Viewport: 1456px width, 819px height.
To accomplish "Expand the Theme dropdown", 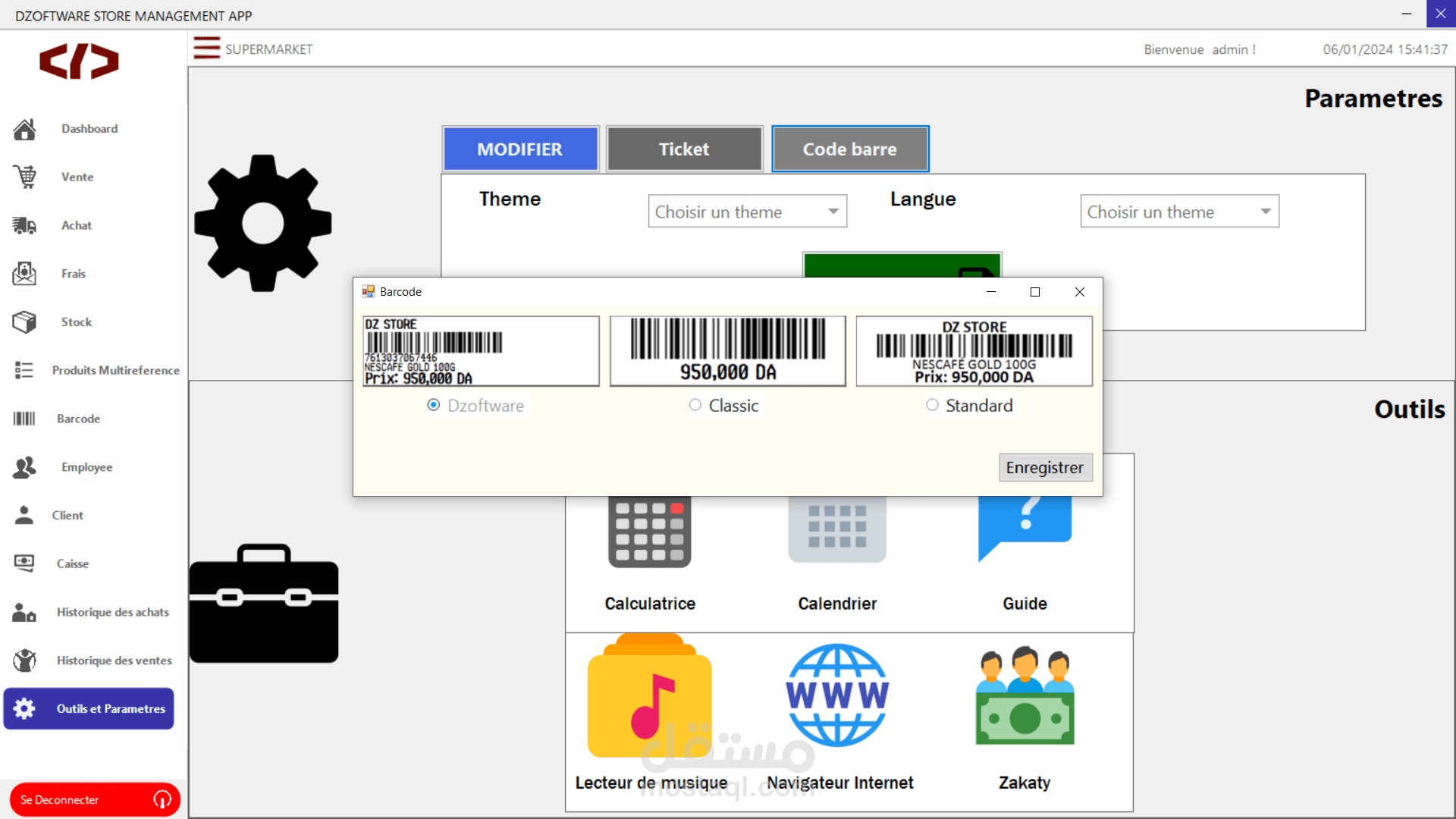I will pyautogui.click(x=833, y=212).
